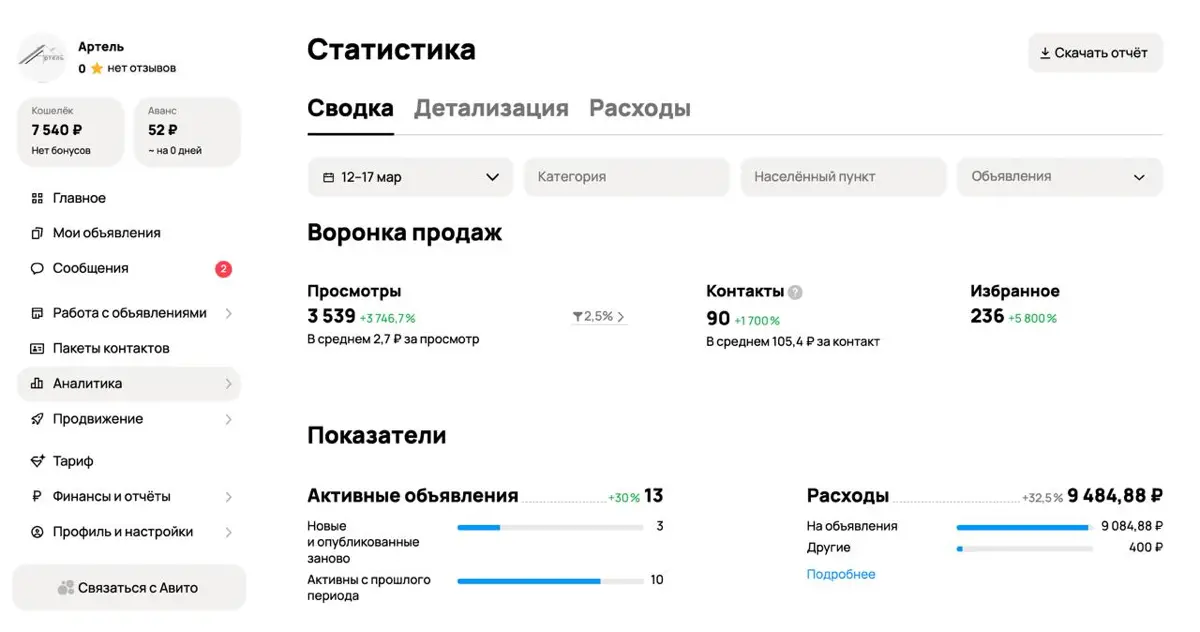The height and width of the screenshot is (632, 1200).
Task: Click the Работа с объявлениями icon
Action: 37,313
